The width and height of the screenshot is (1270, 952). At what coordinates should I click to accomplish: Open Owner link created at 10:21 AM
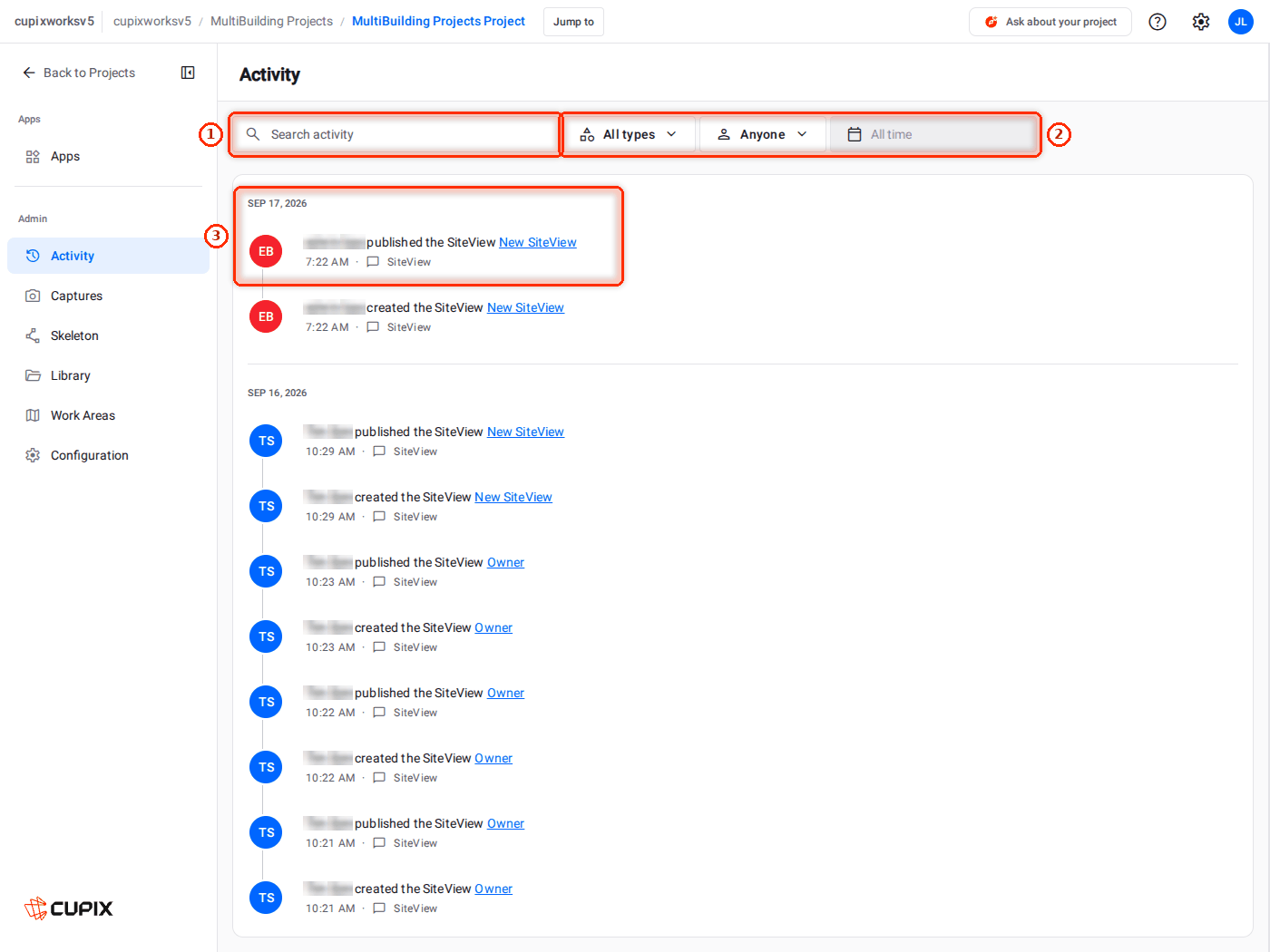tap(493, 889)
